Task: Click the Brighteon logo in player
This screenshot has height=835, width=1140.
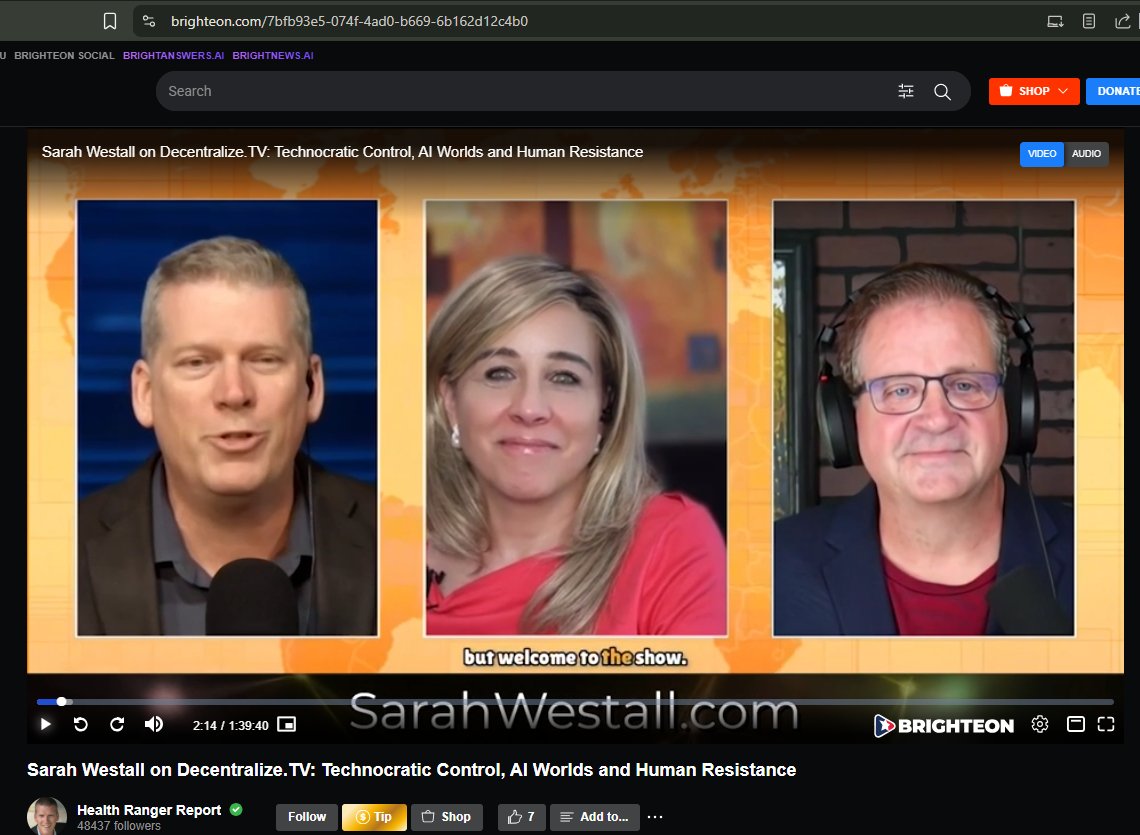Action: click(943, 725)
